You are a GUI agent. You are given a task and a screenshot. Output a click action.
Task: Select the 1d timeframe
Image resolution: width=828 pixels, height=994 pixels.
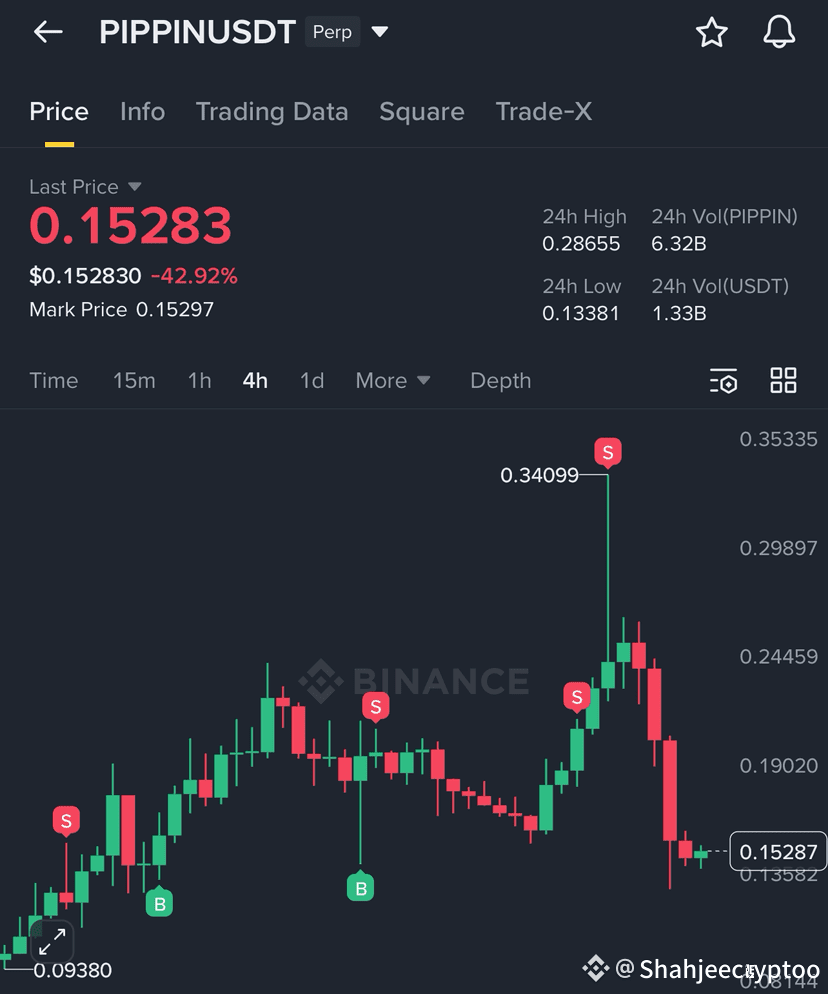(312, 380)
